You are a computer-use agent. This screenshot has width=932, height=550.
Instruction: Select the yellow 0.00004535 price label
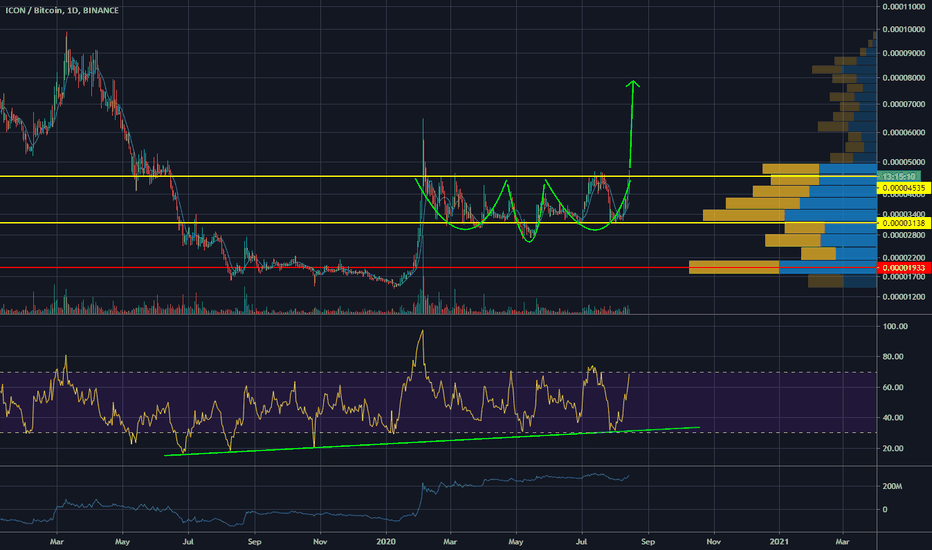903,188
